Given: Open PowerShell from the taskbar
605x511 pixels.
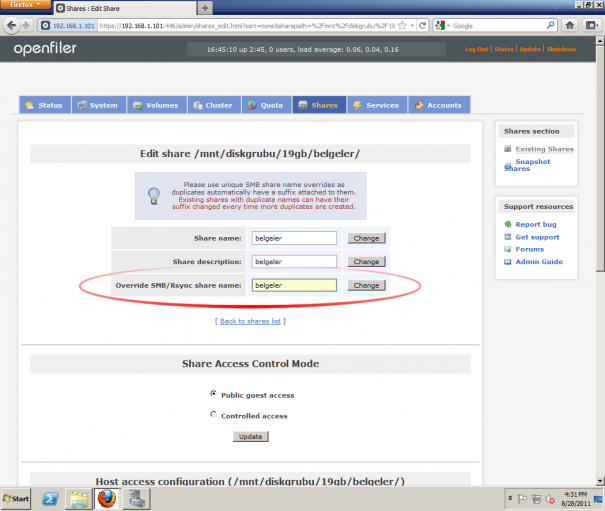Looking at the screenshot, I should click(50, 499).
